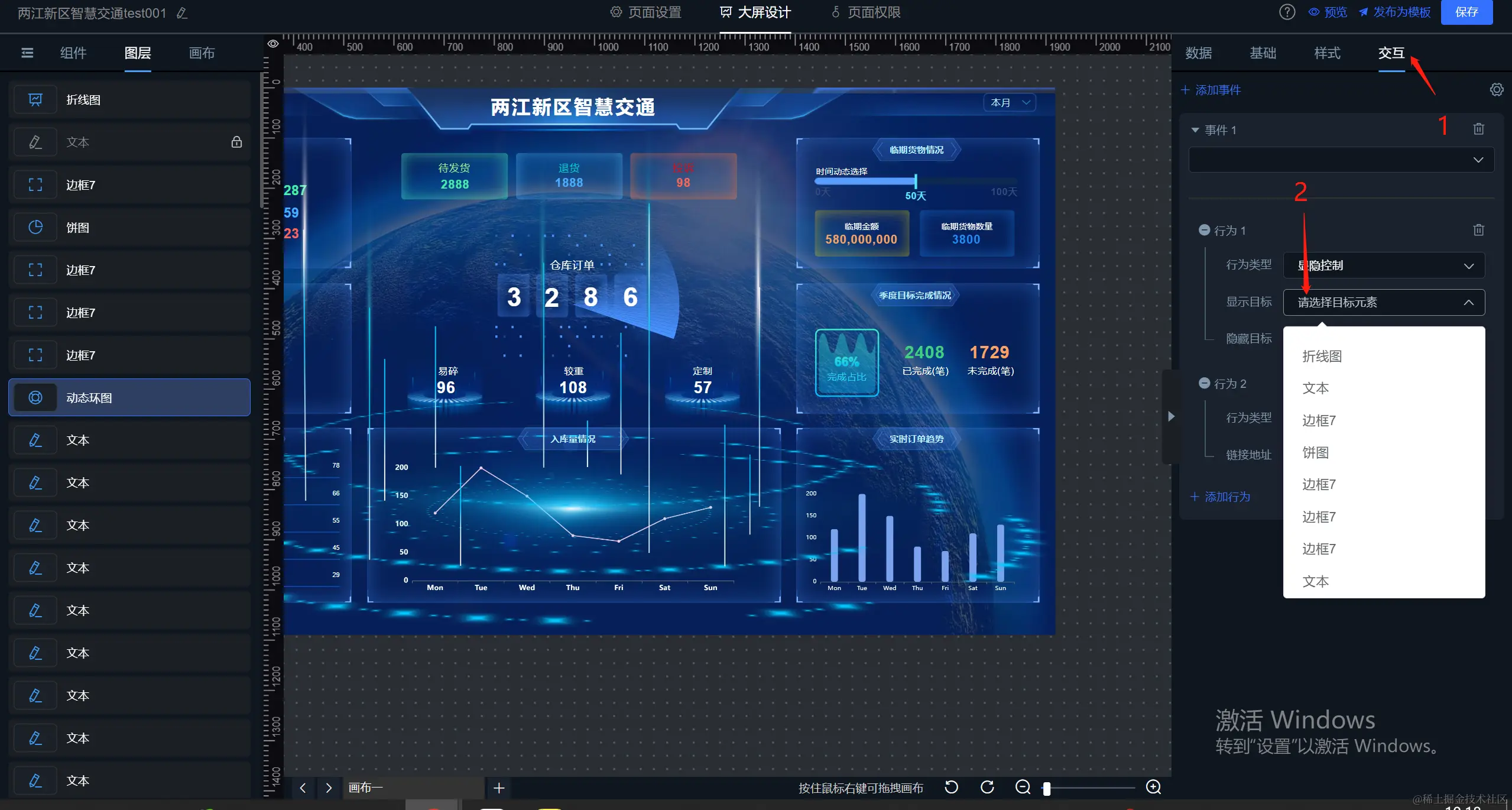
Task: Switch to the 组件 tab
Action: pos(73,53)
